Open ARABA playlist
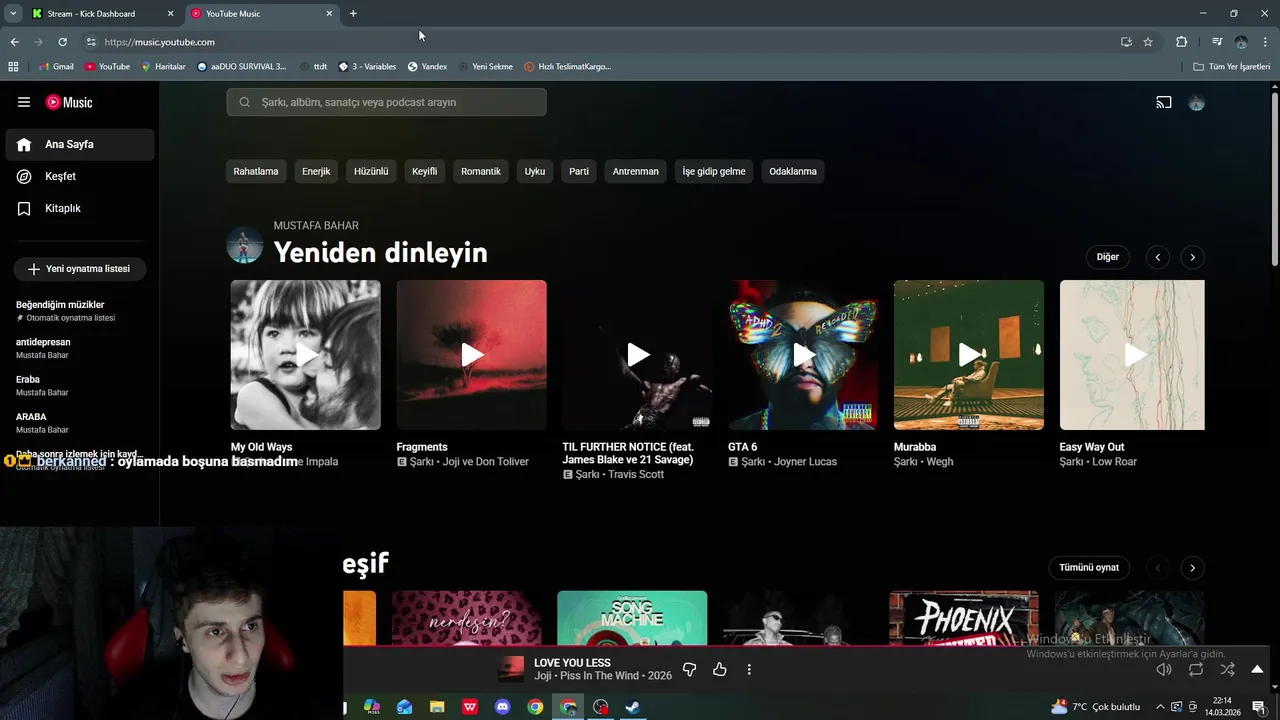 coord(31,416)
